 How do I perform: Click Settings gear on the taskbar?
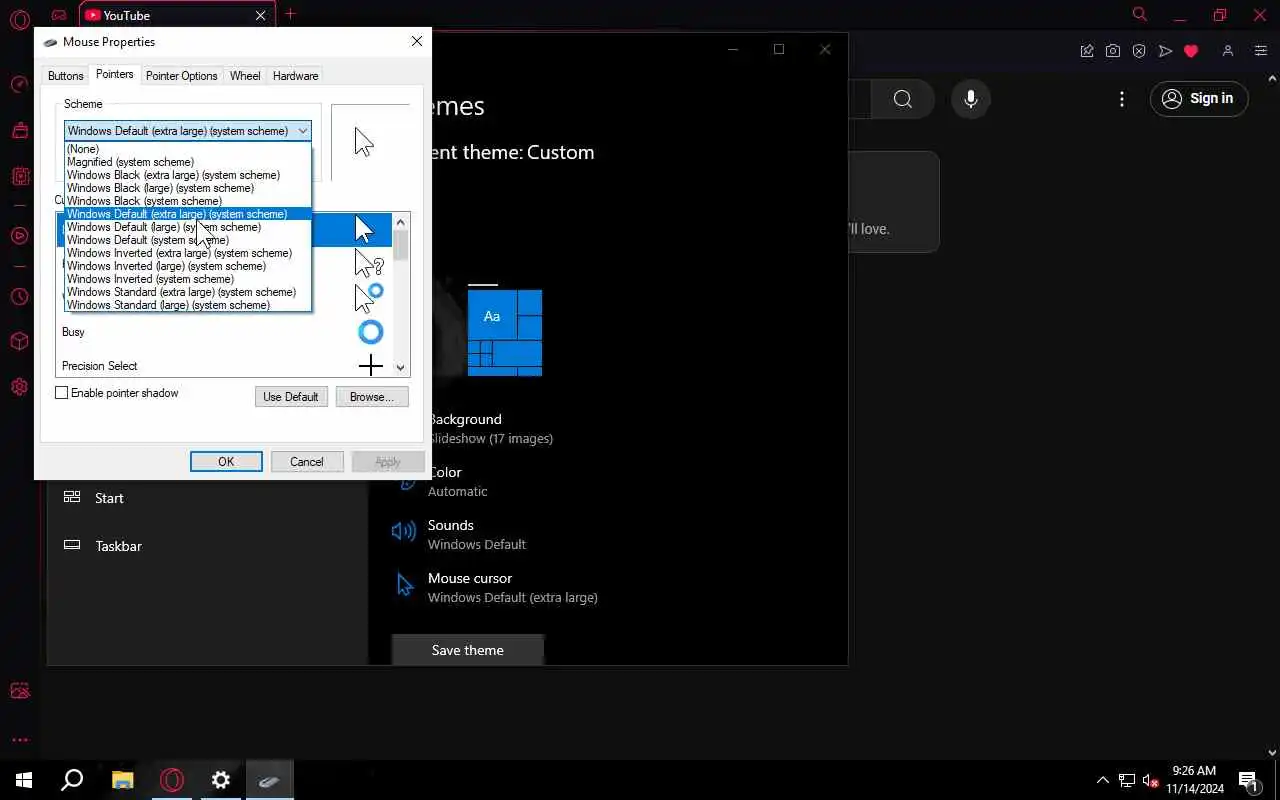tap(221, 780)
